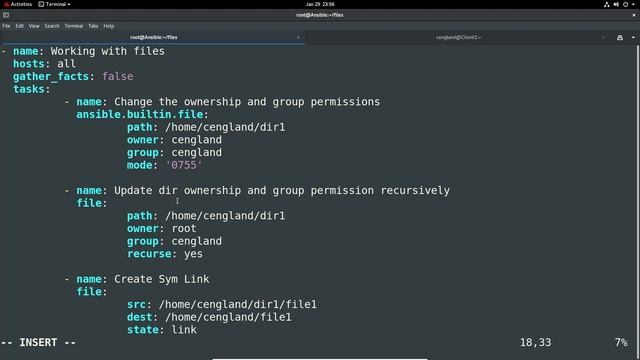Click the terminal window icon in title bar
The width and height of the screenshot is (640, 360).
(6, 15)
